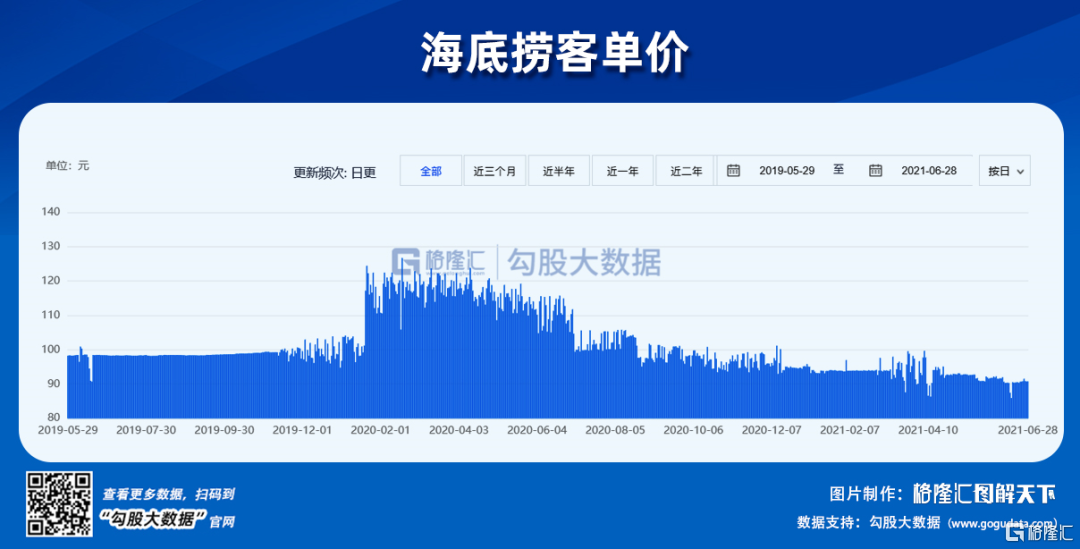Select the 全部 time range tab
The image size is (1080, 549).
click(431, 171)
